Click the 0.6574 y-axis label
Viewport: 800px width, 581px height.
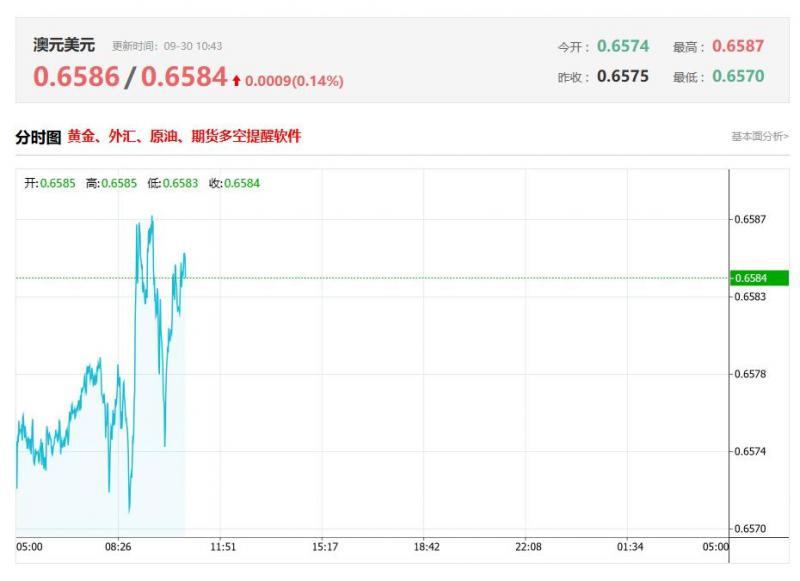coord(750,451)
